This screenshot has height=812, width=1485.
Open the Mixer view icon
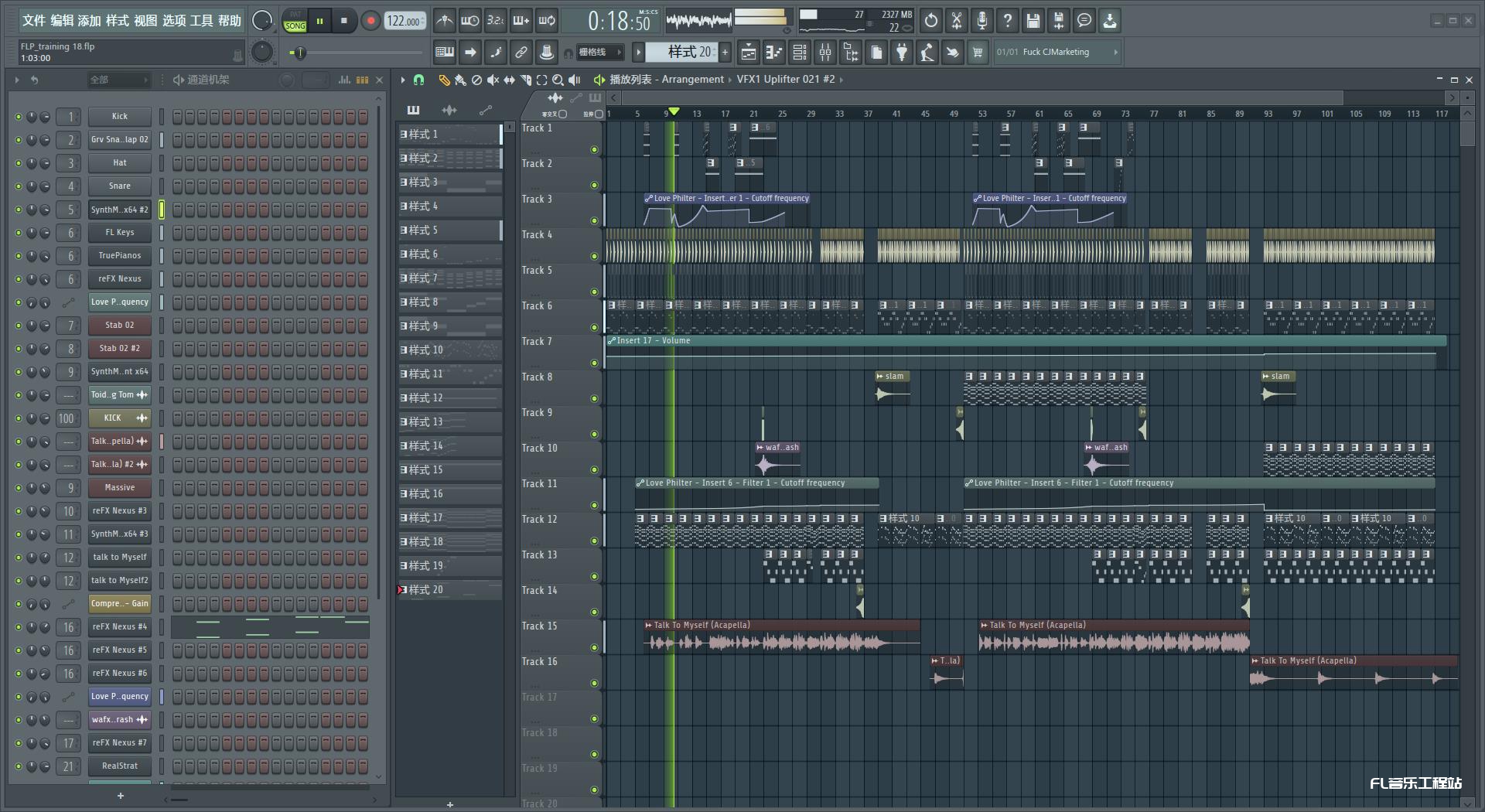825,53
